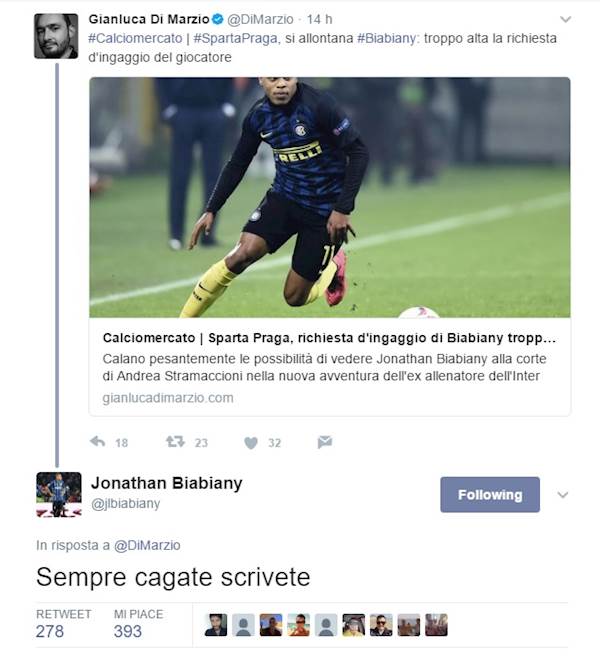Click the first liker avatar in the row
Image resolution: width=600 pixels, height=664 pixels.
(216, 625)
